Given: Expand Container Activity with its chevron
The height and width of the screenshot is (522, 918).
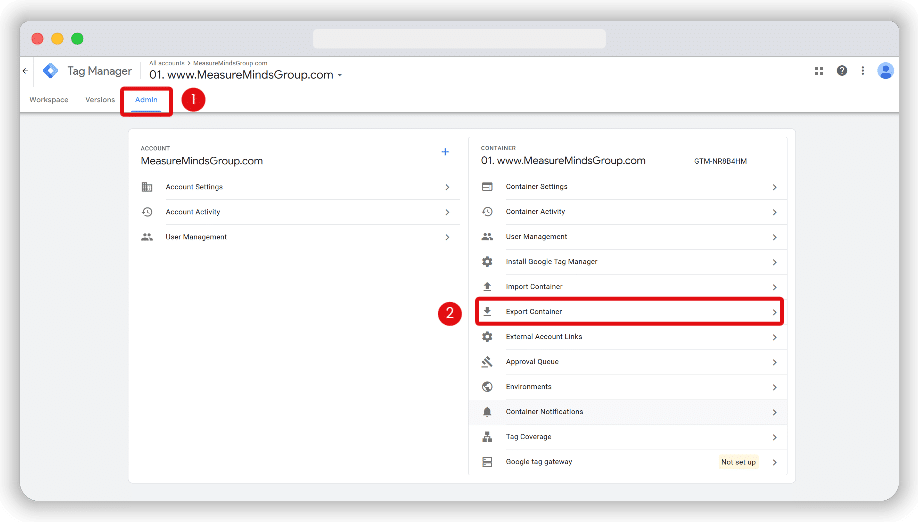Looking at the screenshot, I should click(775, 212).
